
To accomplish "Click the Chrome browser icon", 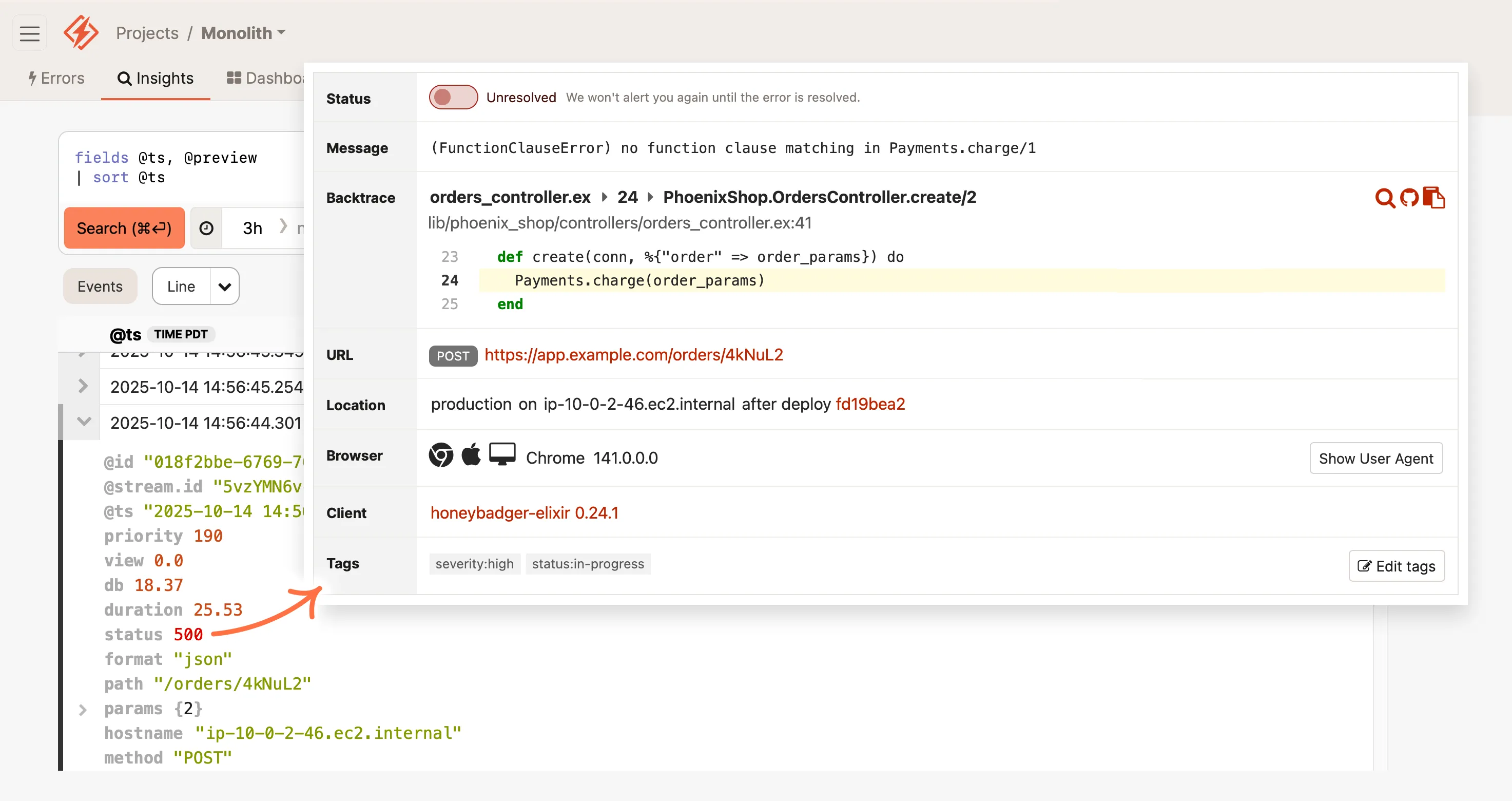I will coord(440,455).
